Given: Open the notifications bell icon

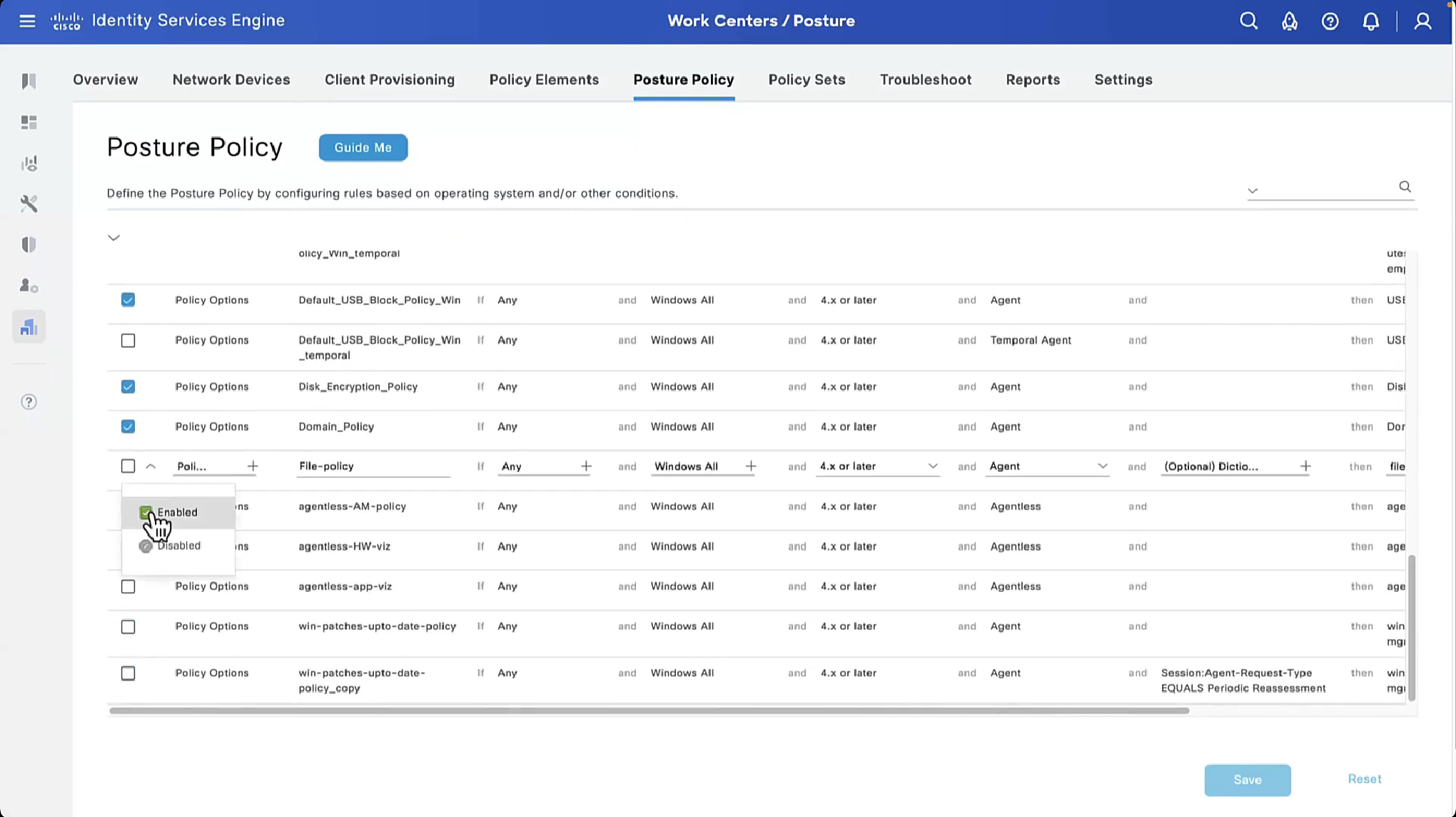Looking at the screenshot, I should point(1370,21).
